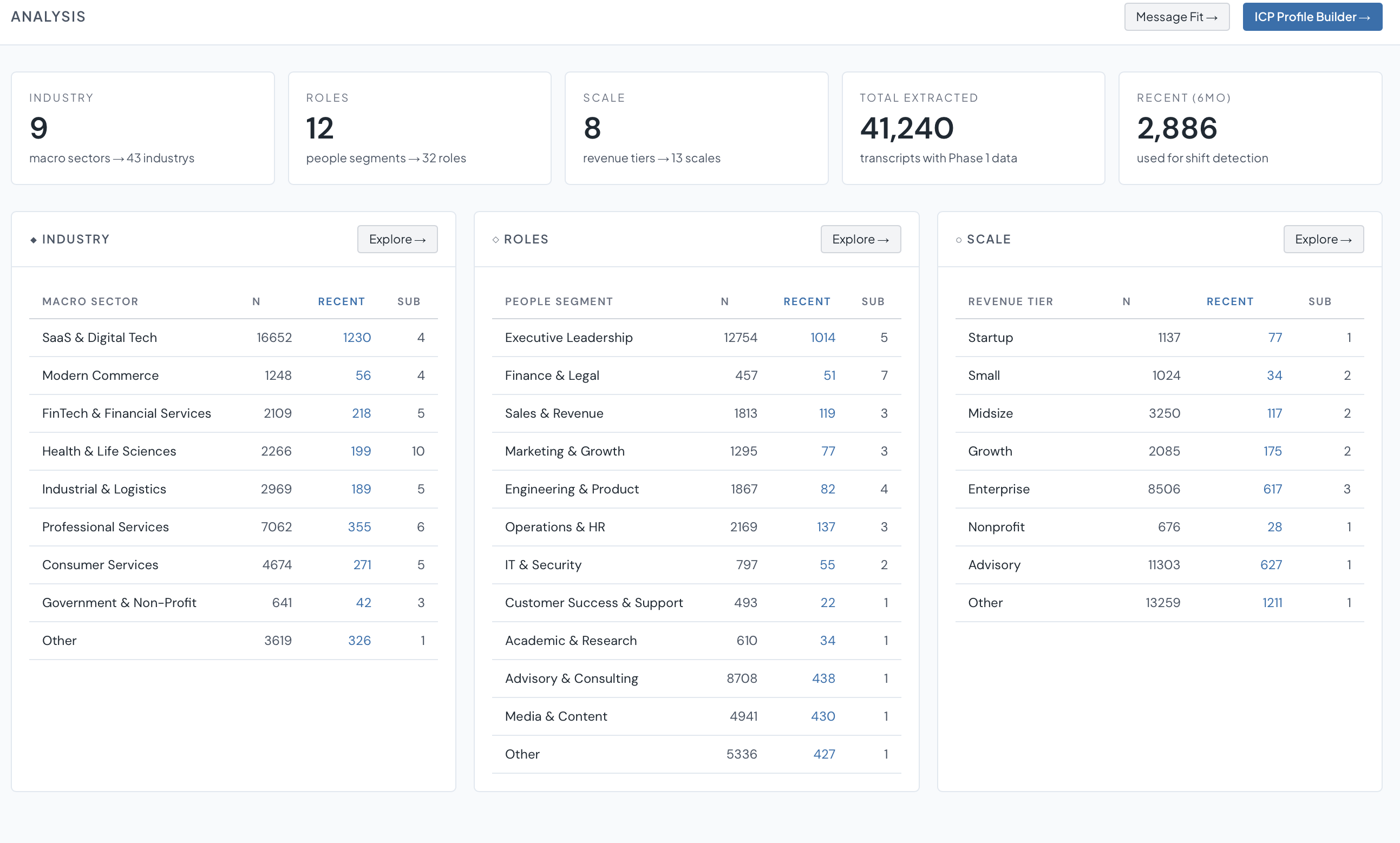Viewport: 1400px width, 843px height.
Task: Select the Modern Commerce row
Action: click(x=233, y=376)
